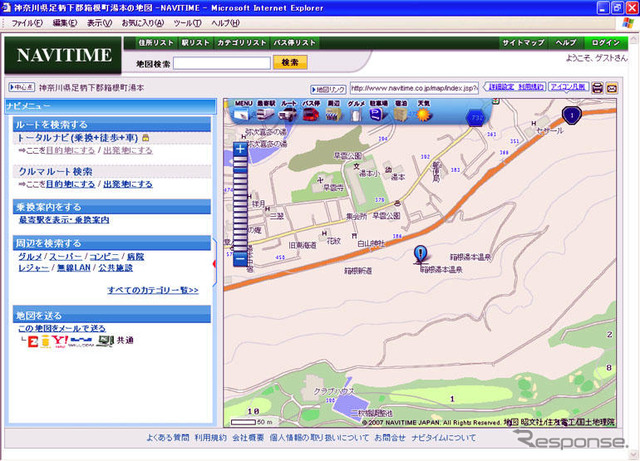Click the gourmet (グルメ) icon
Image resolution: width=640 pixels, height=461 pixels.
coord(356,114)
